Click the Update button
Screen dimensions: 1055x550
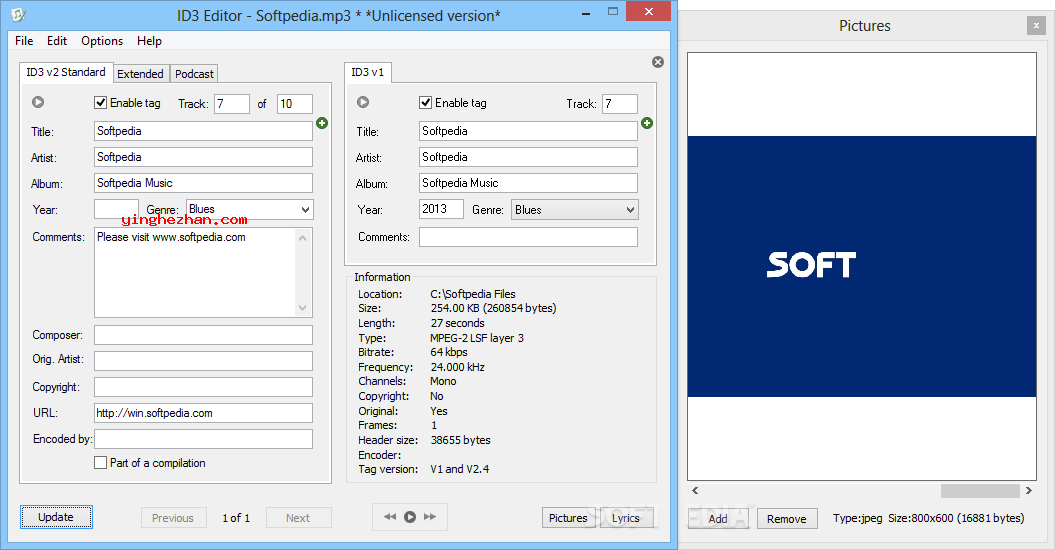[56, 517]
